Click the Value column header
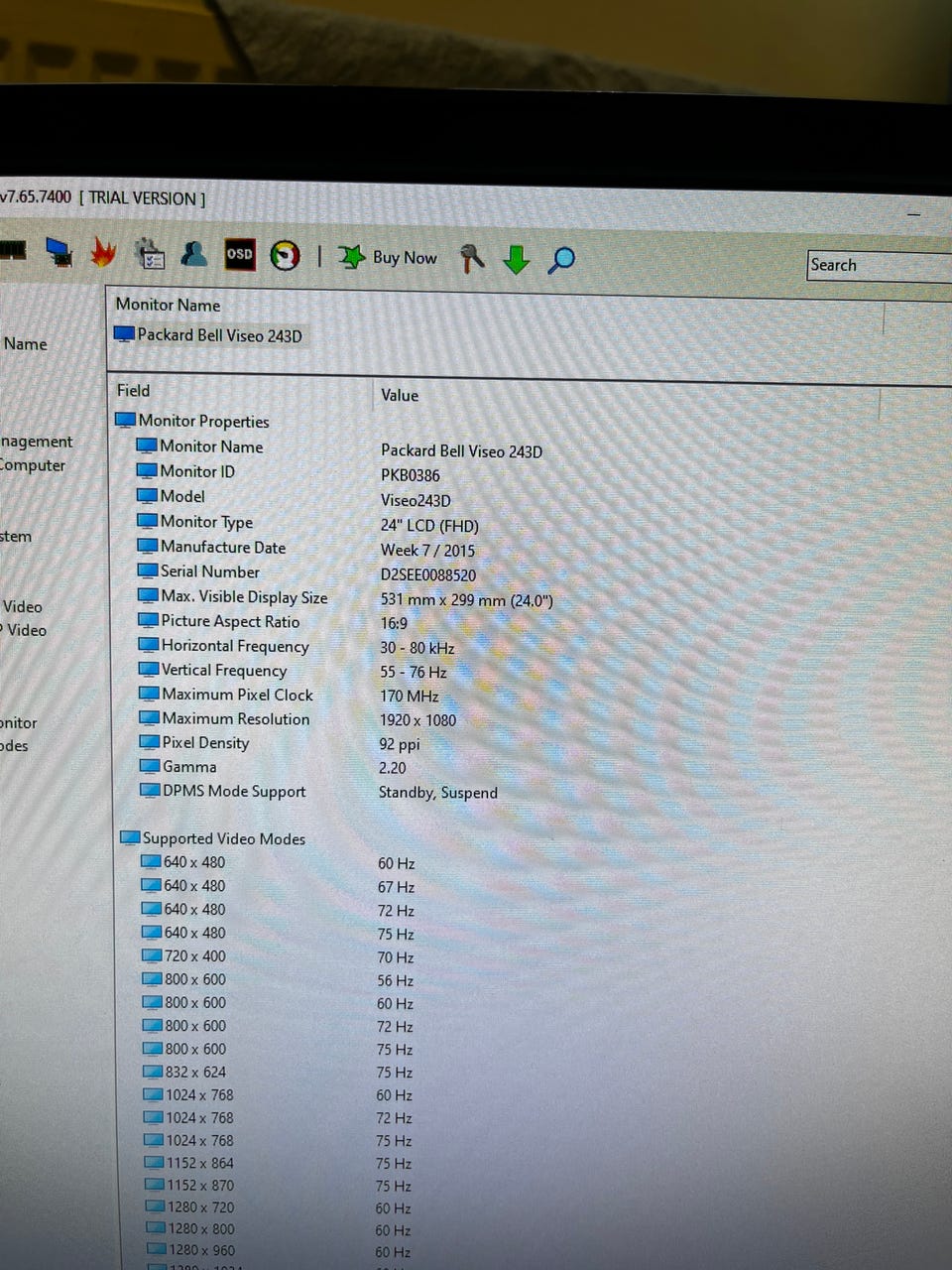The height and width of the screenshot is (1270, 952). pyautogui.click(x=400, y=395)
